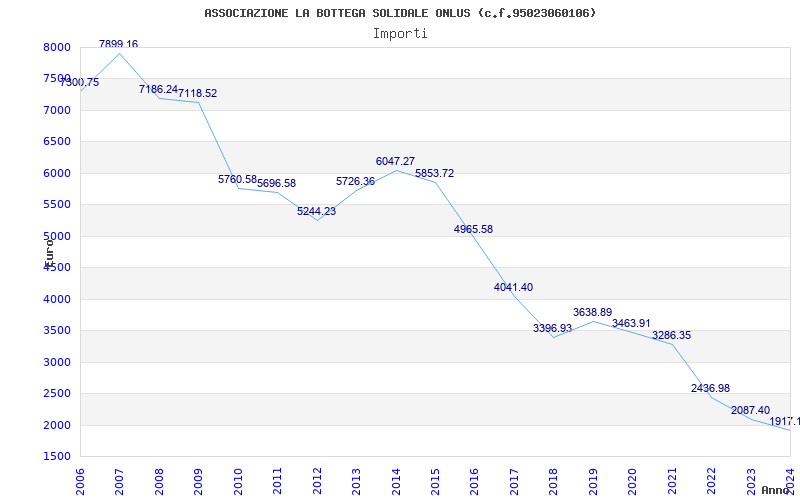The height and width of the screenshot is (500, 800).
Task: Click the 5500 y-axis tick
Action: click(57, 205)
